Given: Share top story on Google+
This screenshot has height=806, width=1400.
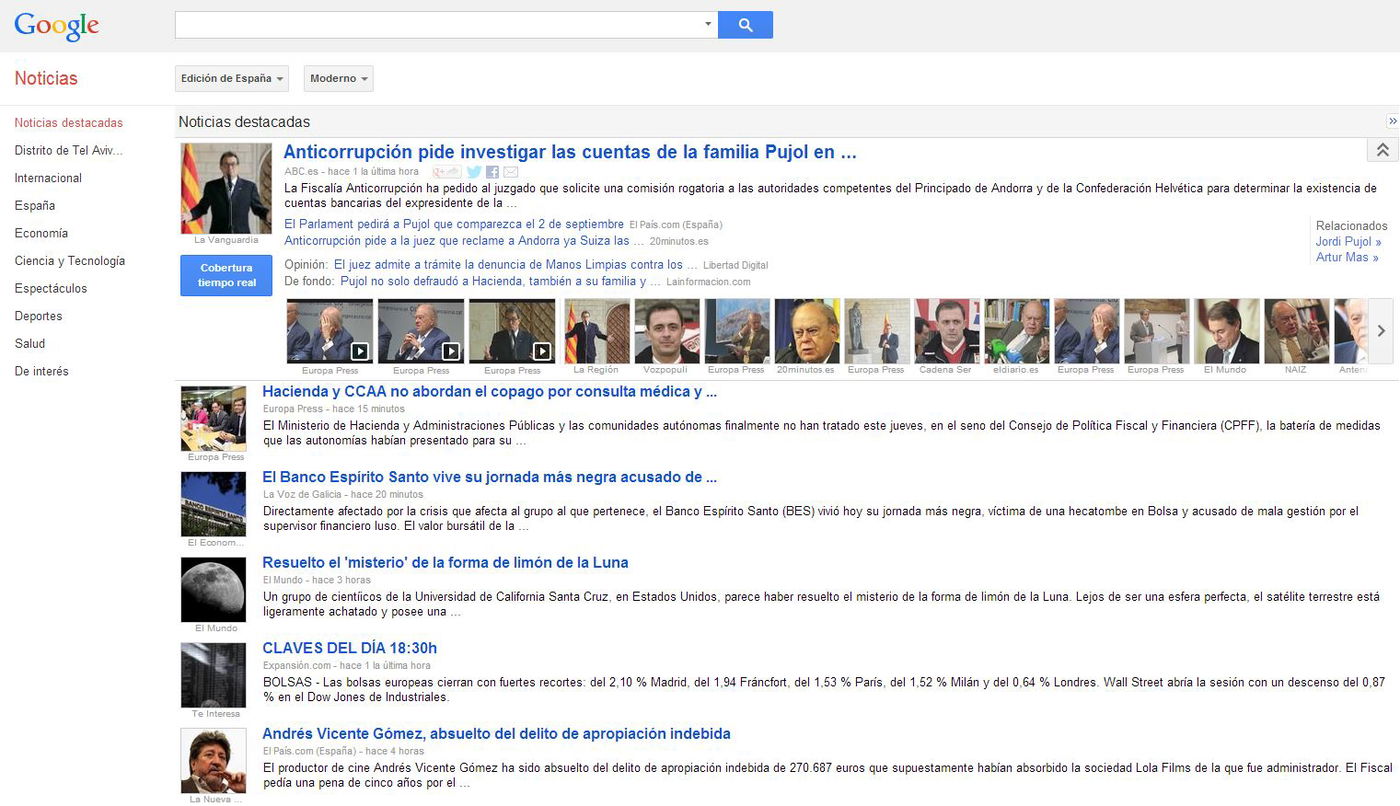Looking at the screenshot, I should point(446,172).
